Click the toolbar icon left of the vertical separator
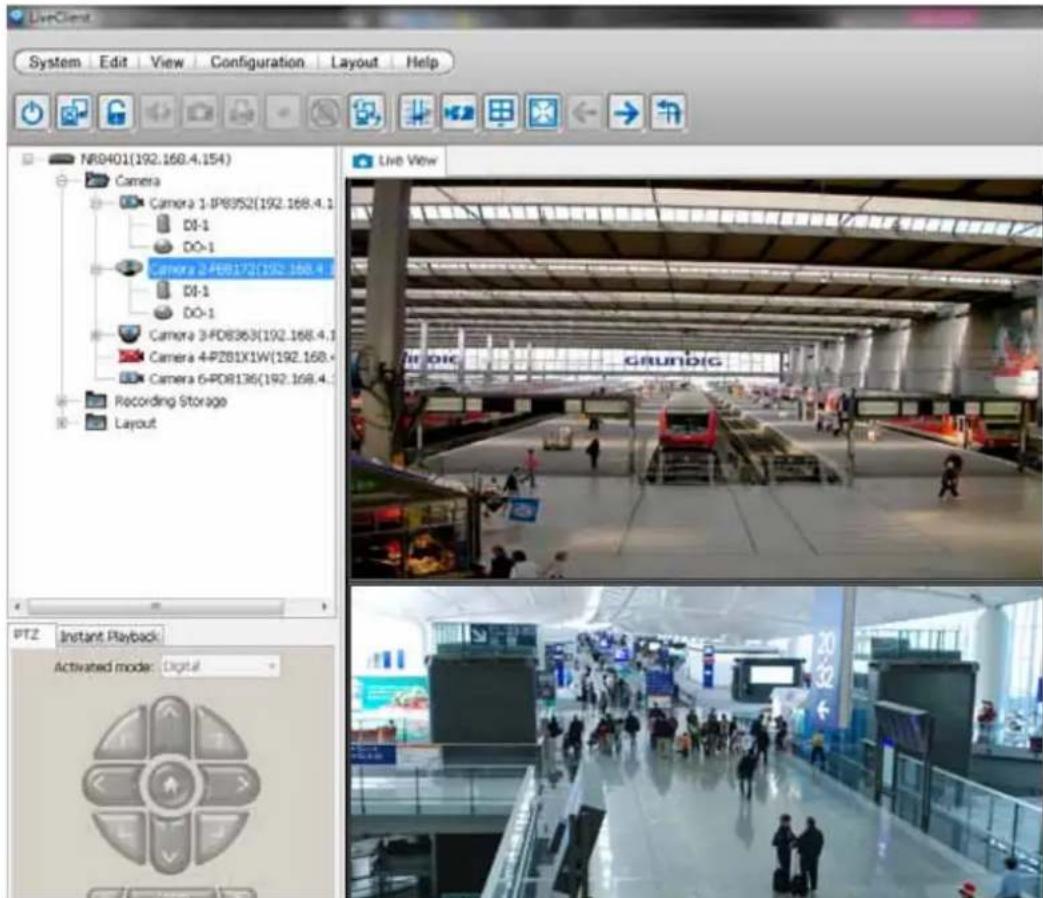This screenshot has width=1043, height=898. [367, 112]
